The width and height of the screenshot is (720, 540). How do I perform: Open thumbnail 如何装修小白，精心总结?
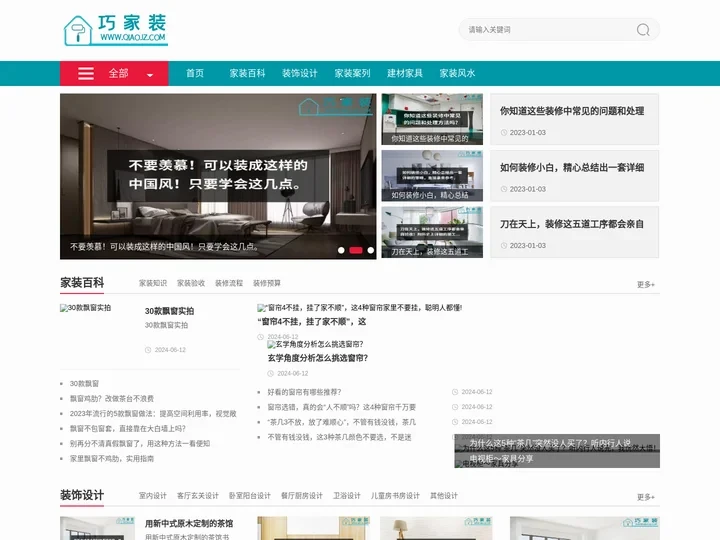432,176
